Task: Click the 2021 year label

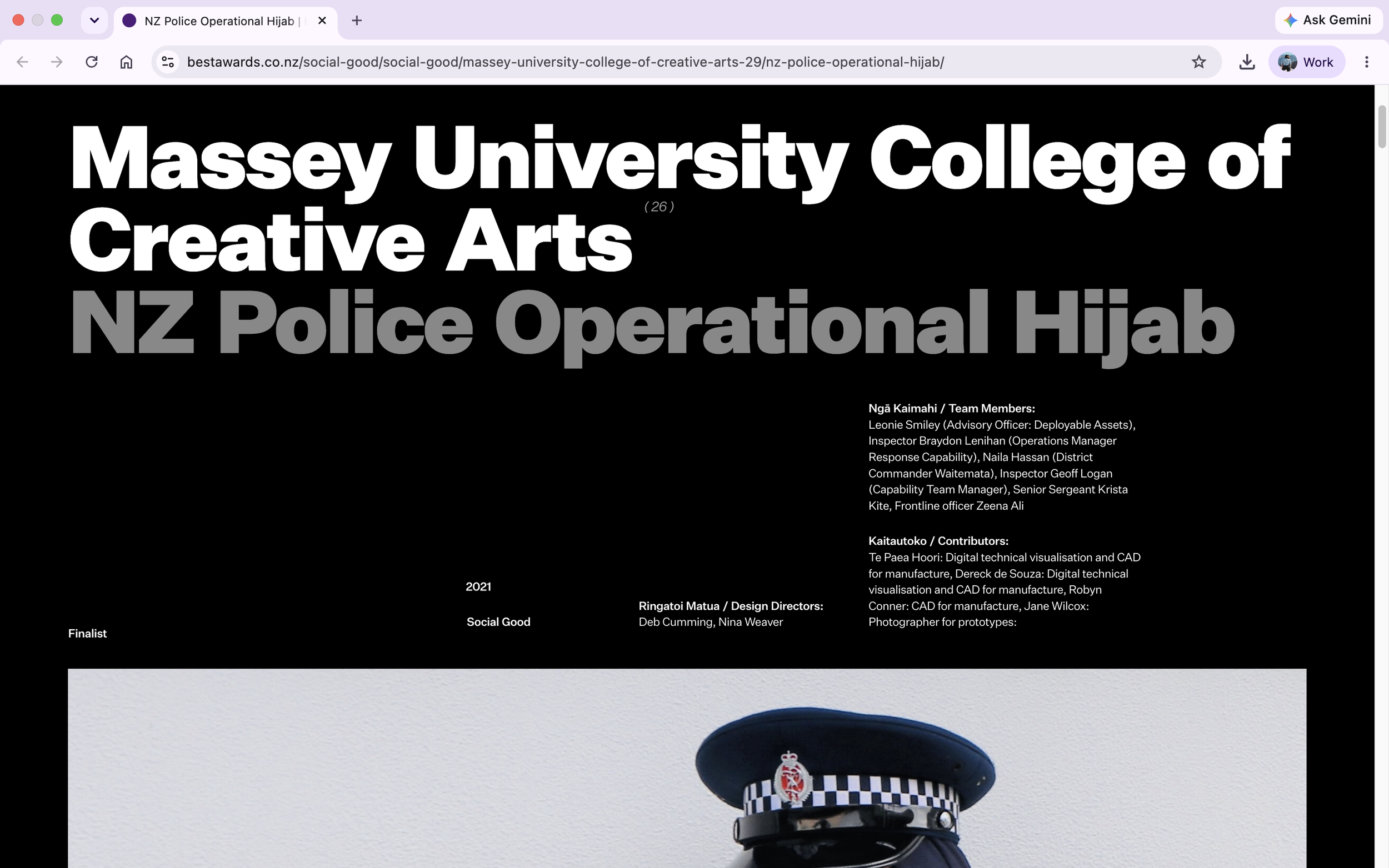Action: (x=478, y=586)
